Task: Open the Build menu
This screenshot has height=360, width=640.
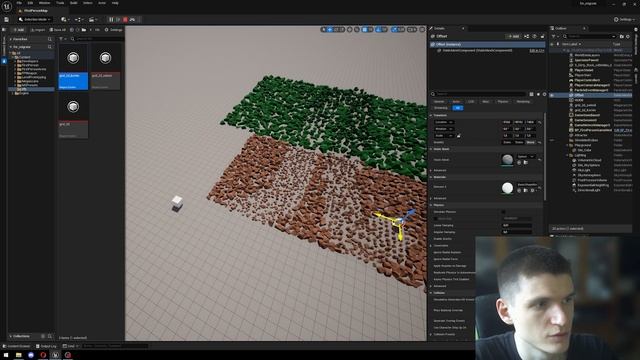Action: (x=74, y=3)
